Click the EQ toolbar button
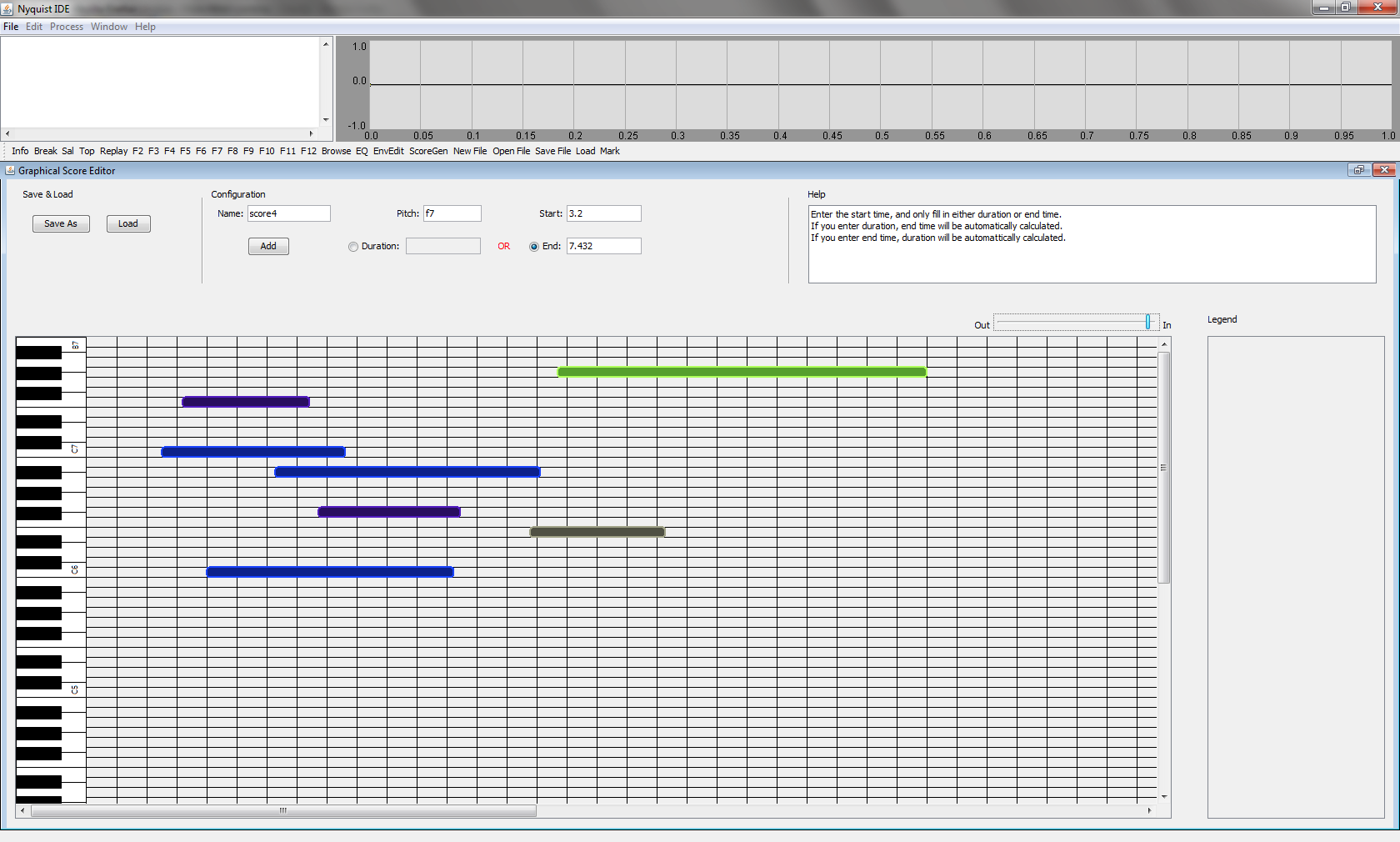 tap(362, 151)
